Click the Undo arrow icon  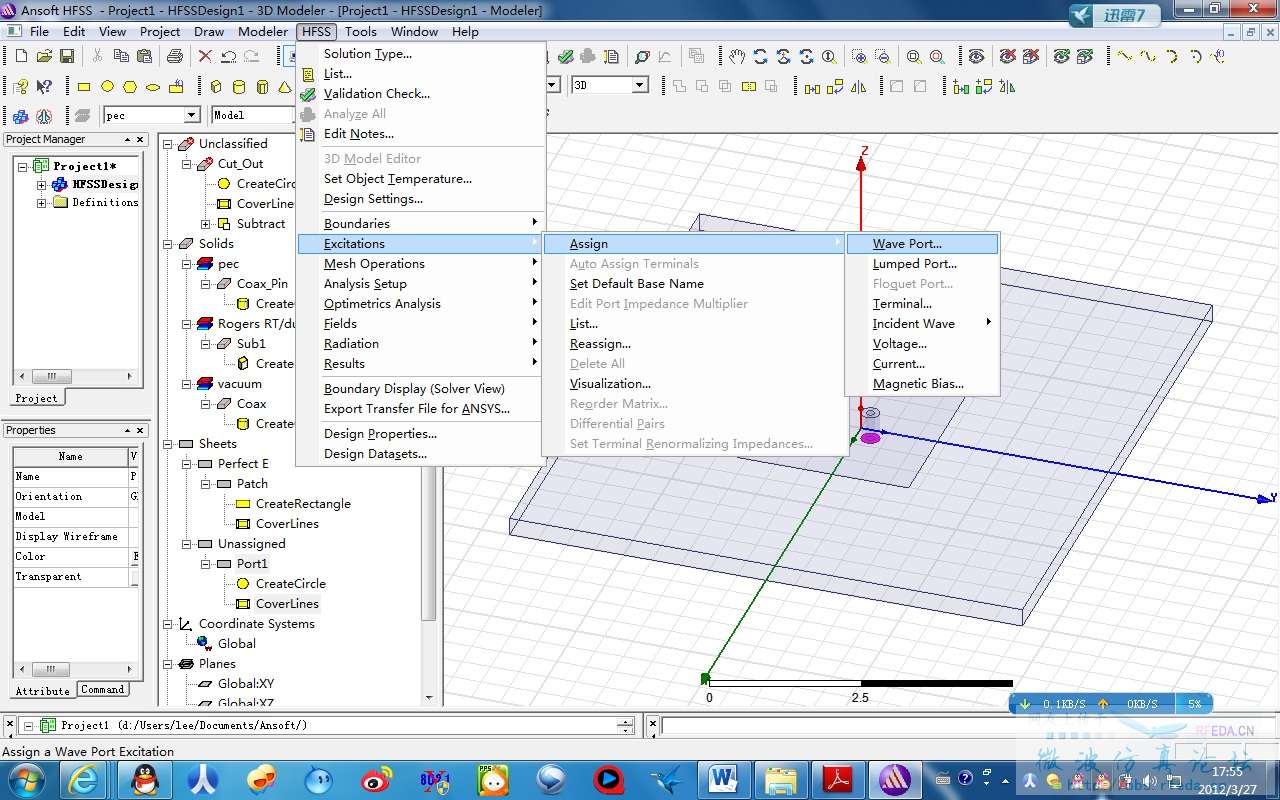228,57
